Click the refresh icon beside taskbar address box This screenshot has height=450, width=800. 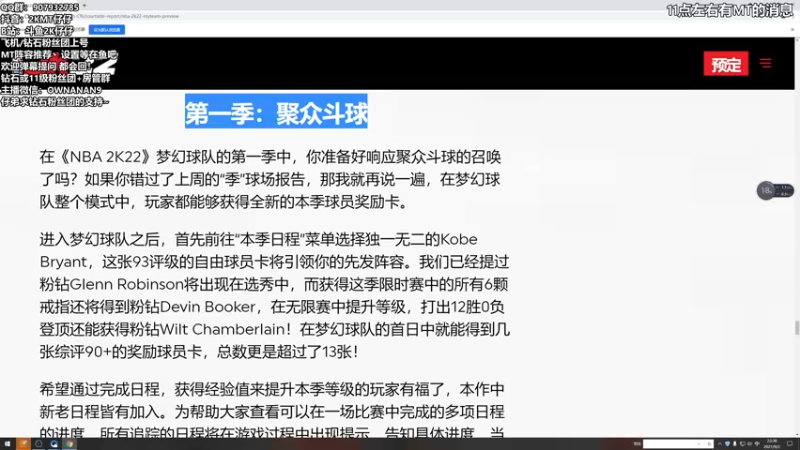click(x=709, y=444)
